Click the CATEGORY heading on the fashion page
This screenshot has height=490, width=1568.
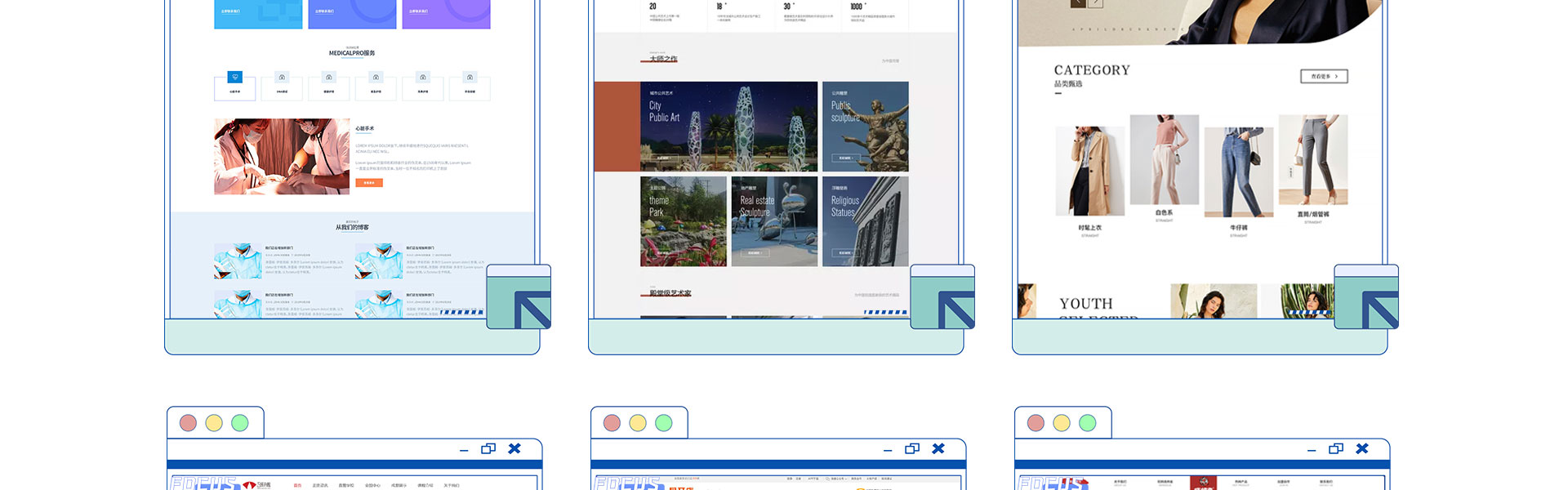tap(1092, 70)
